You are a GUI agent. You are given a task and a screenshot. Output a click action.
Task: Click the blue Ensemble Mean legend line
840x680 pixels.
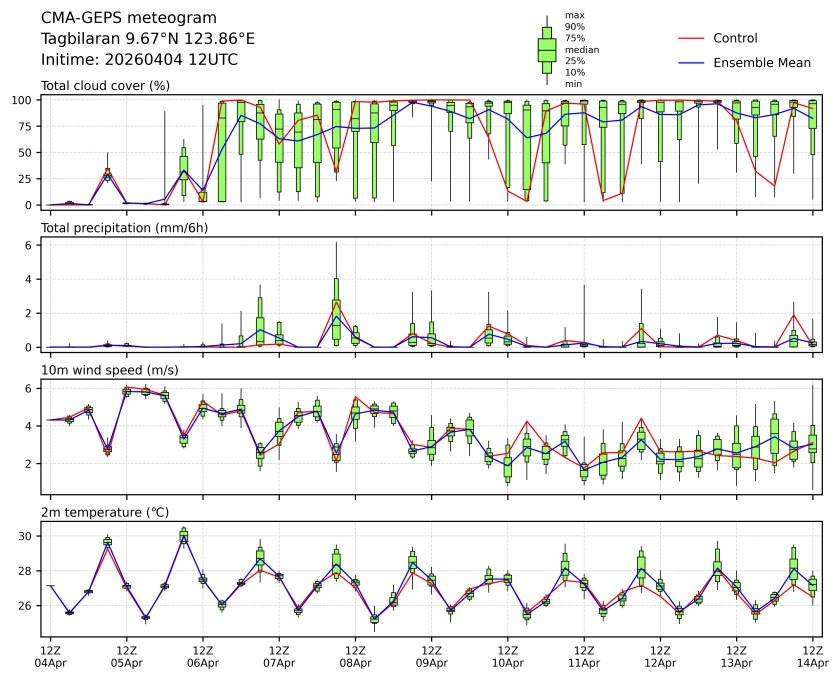click(x=691, y=63)
